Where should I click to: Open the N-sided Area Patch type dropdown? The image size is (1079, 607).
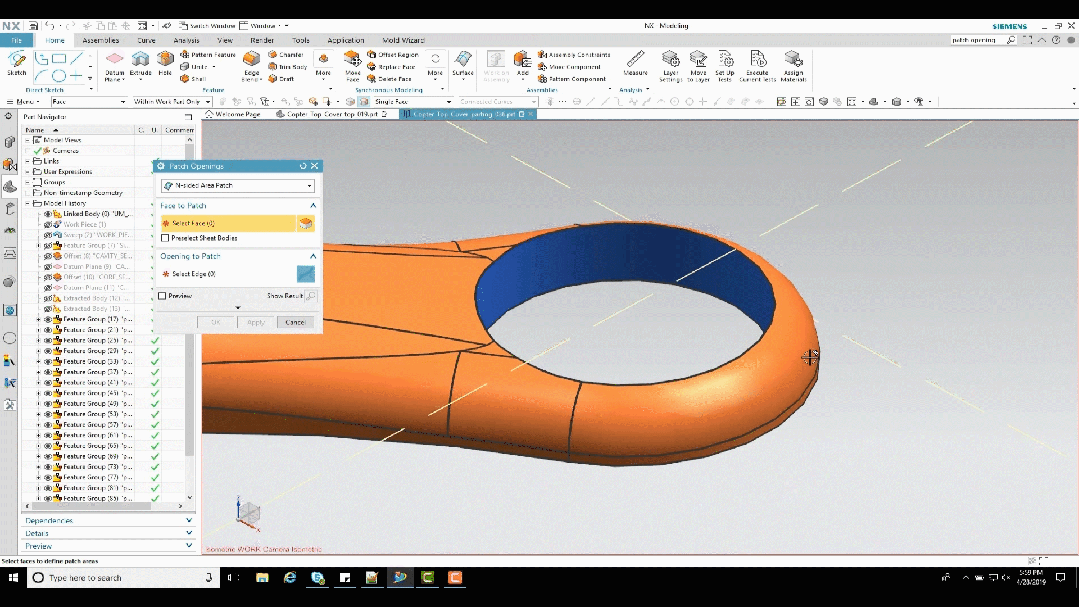tap(238, 186)
